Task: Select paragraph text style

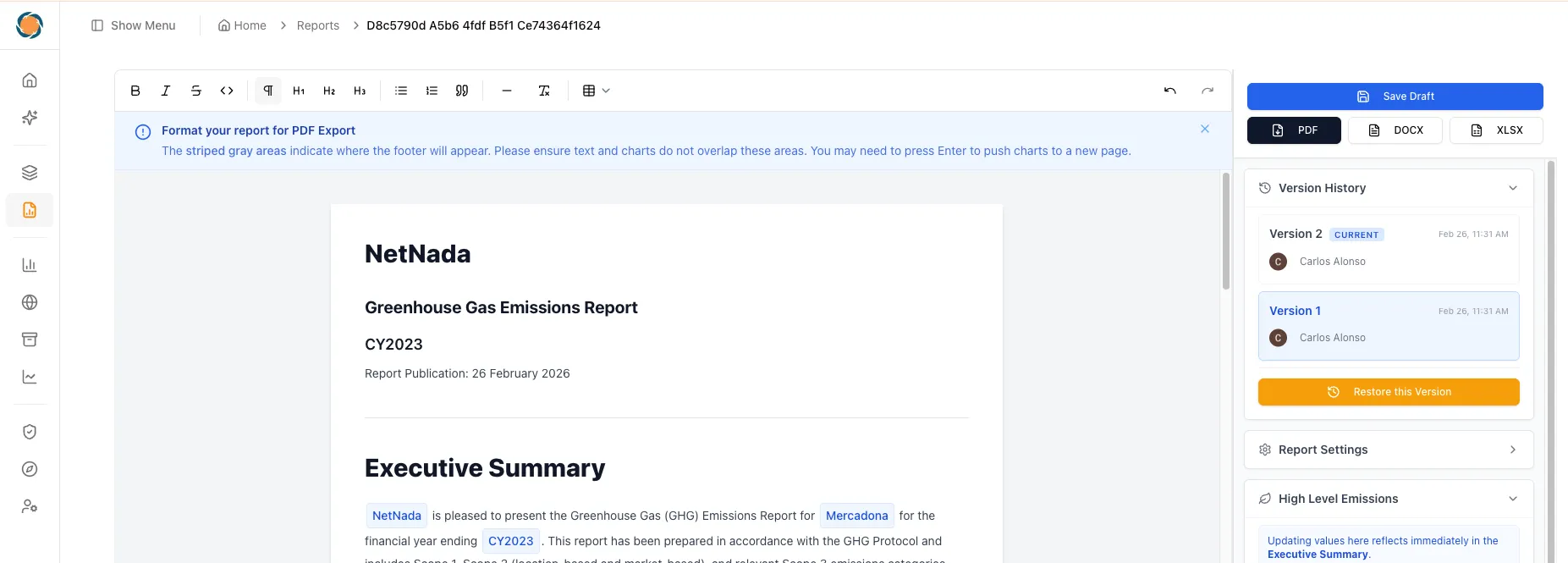Action: pos(268,91)
